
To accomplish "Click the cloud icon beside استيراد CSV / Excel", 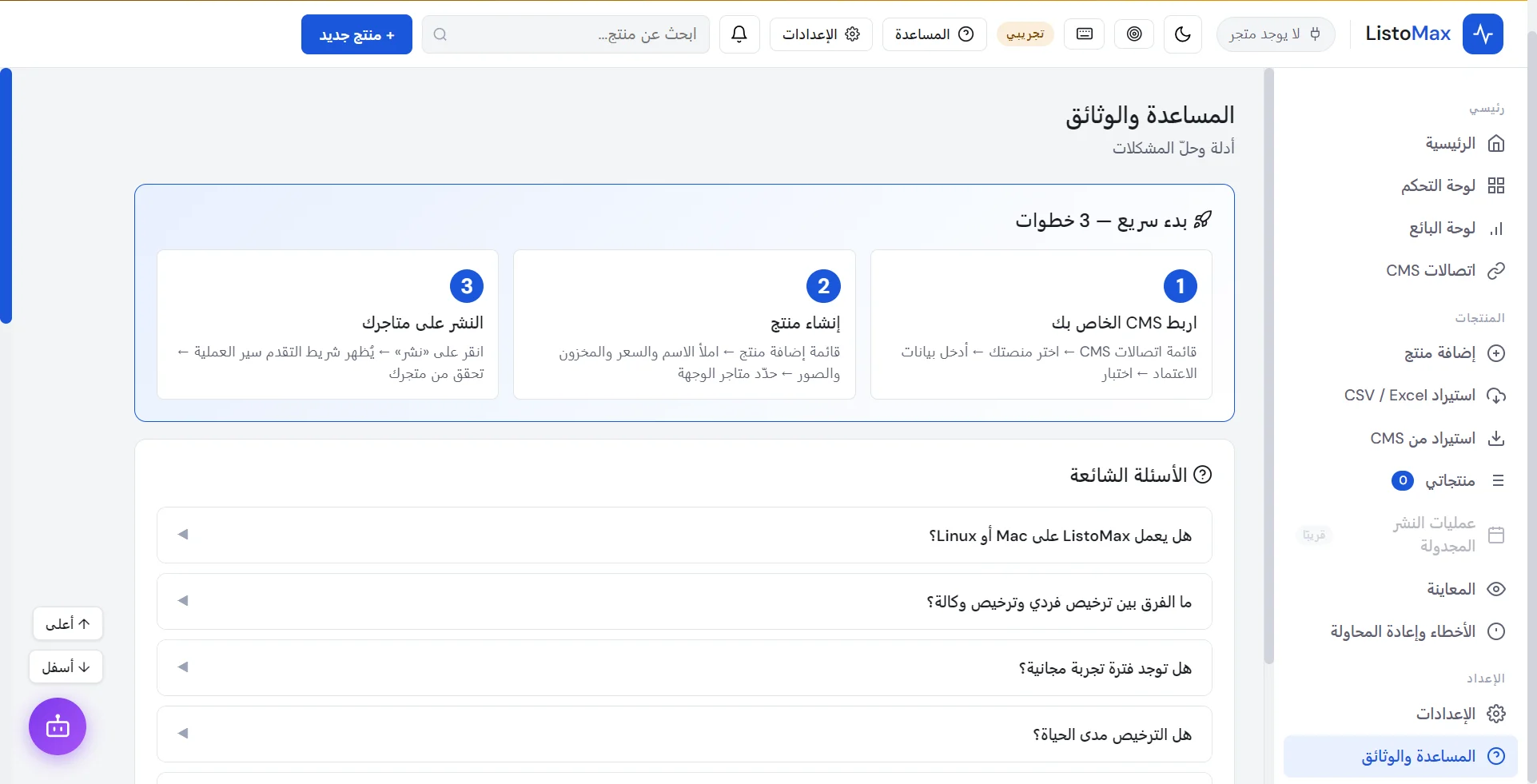I will click(1496, 396).
